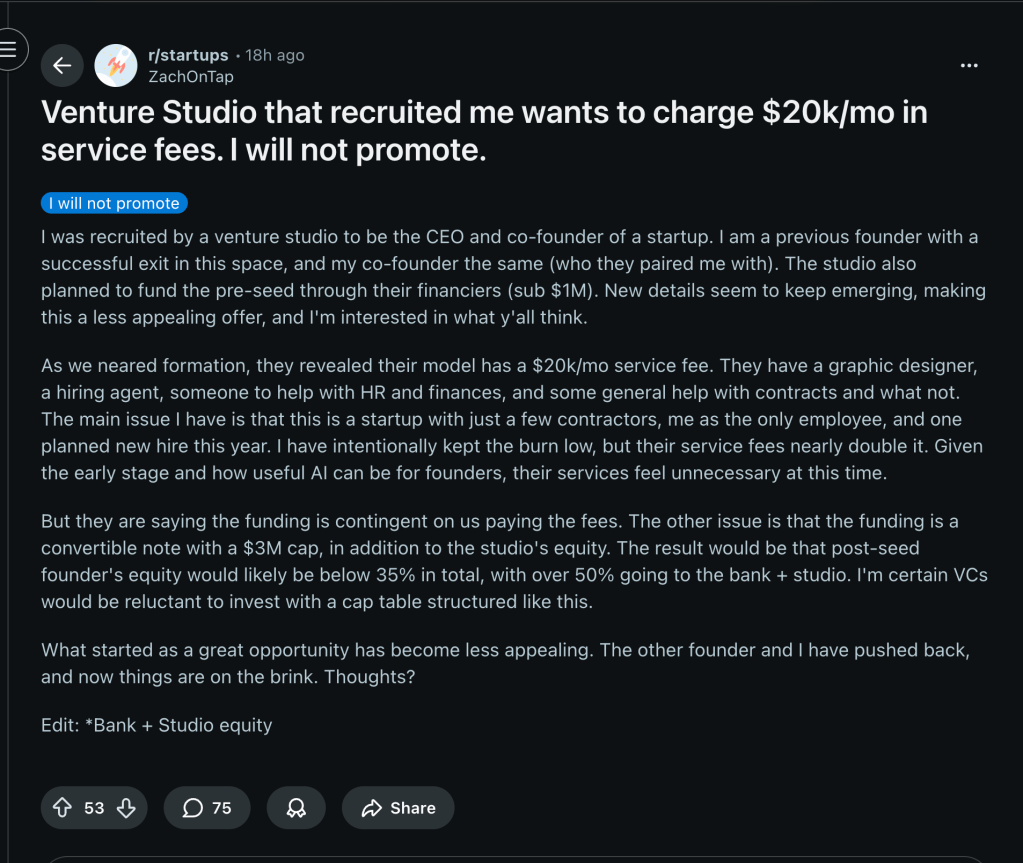Screen dimensions: 1023x863
Task: Click the paragraph starting "I was recruited"
Action: [x=510, y=277]
